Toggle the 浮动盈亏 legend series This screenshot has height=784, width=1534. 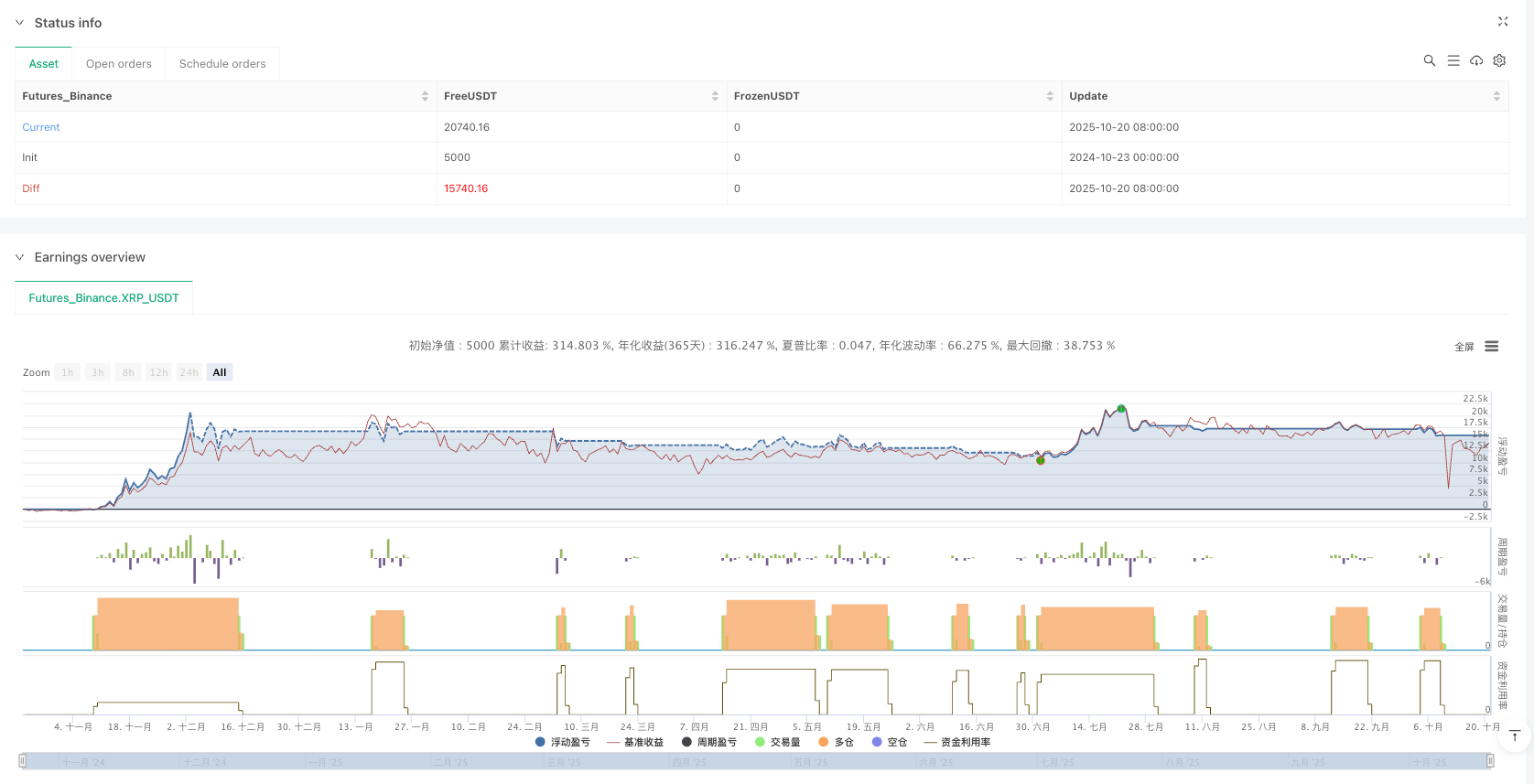[x=563, y=742]
